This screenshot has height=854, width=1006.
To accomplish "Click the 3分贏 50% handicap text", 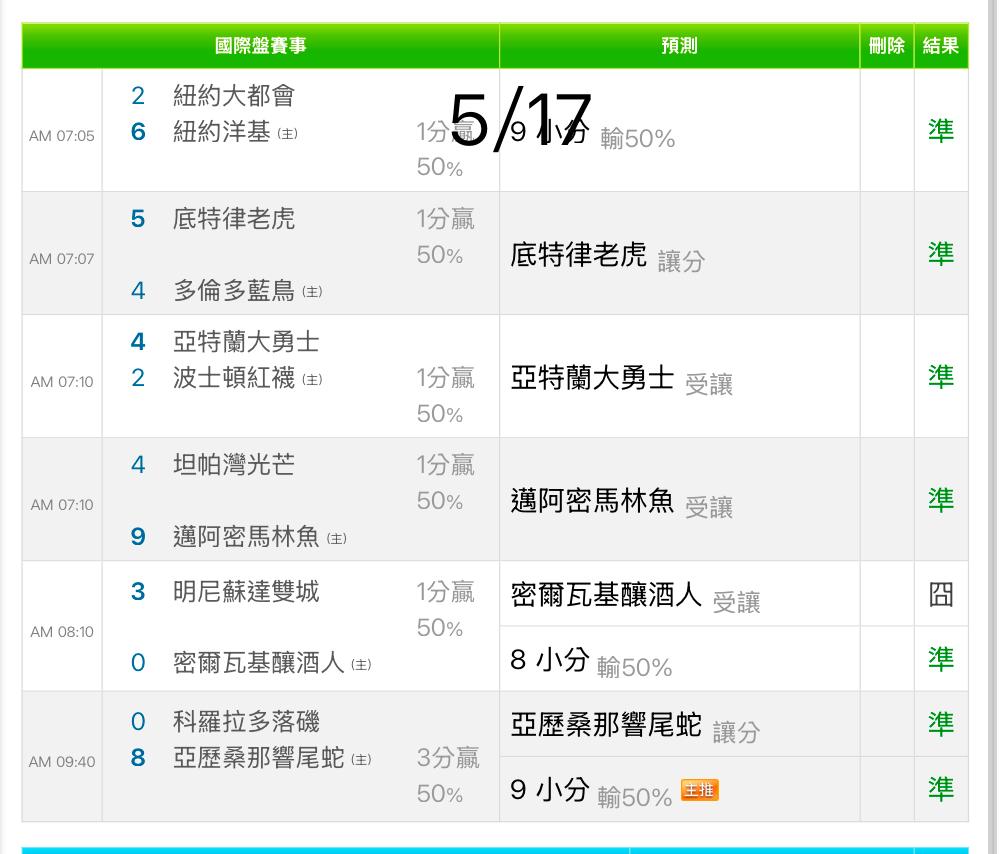I will click(448, 776).
